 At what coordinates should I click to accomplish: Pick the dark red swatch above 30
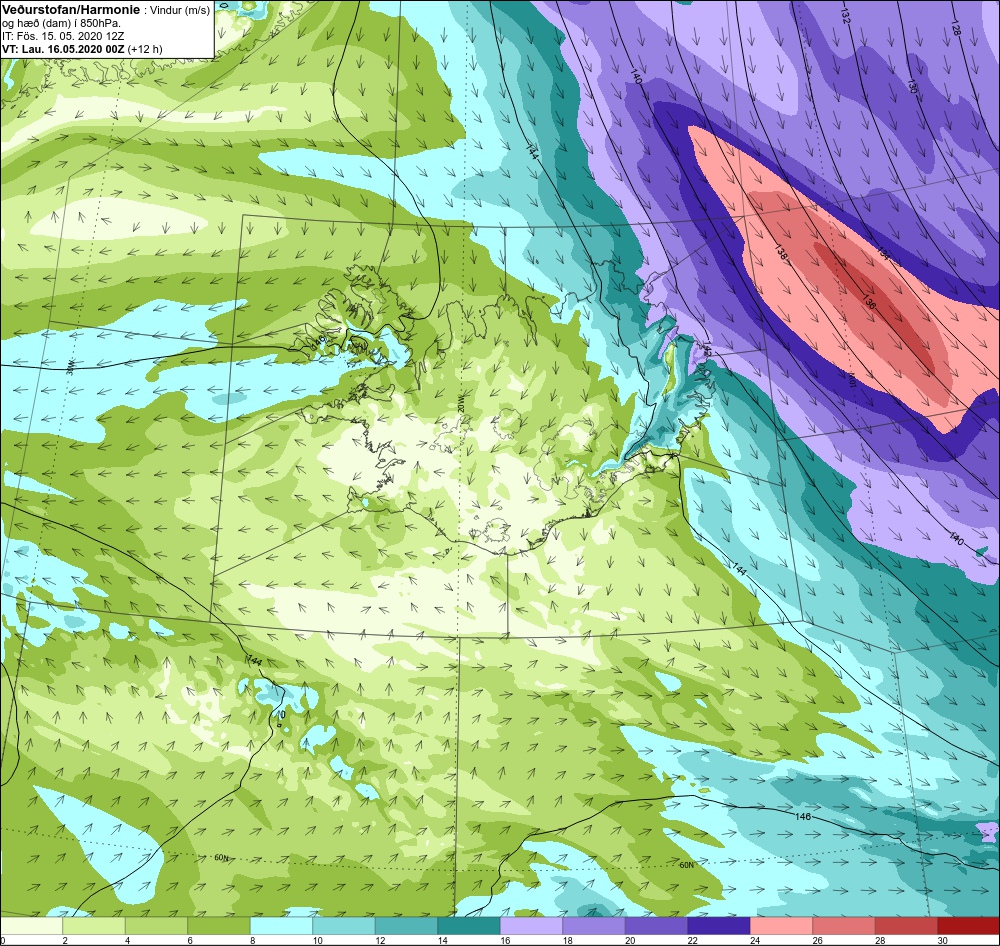click(x=969, y=926)
